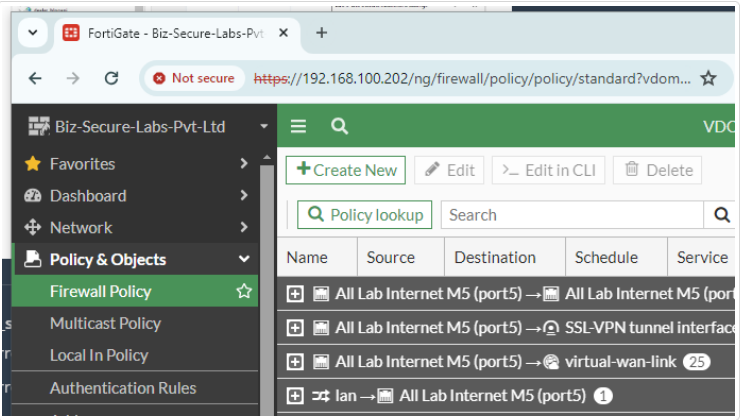Click the Not secure site warning badge

point(193,78)
